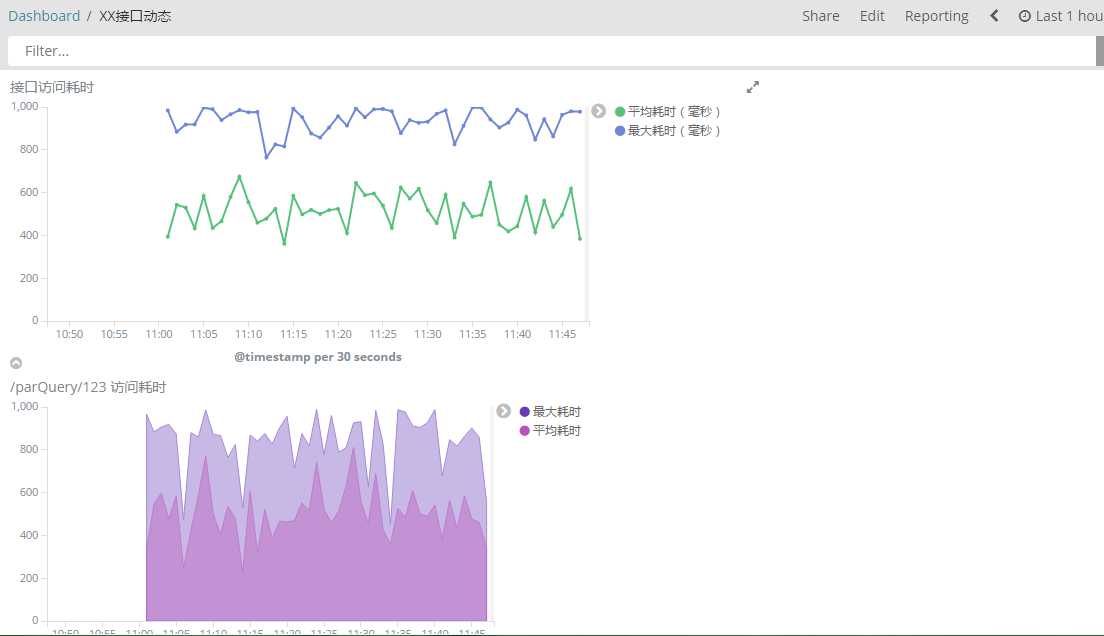The height and width of the screenshot is (636, 1104).
Task: Click the 200 y-axis label of area chart
Action: [x=29, y=578]
